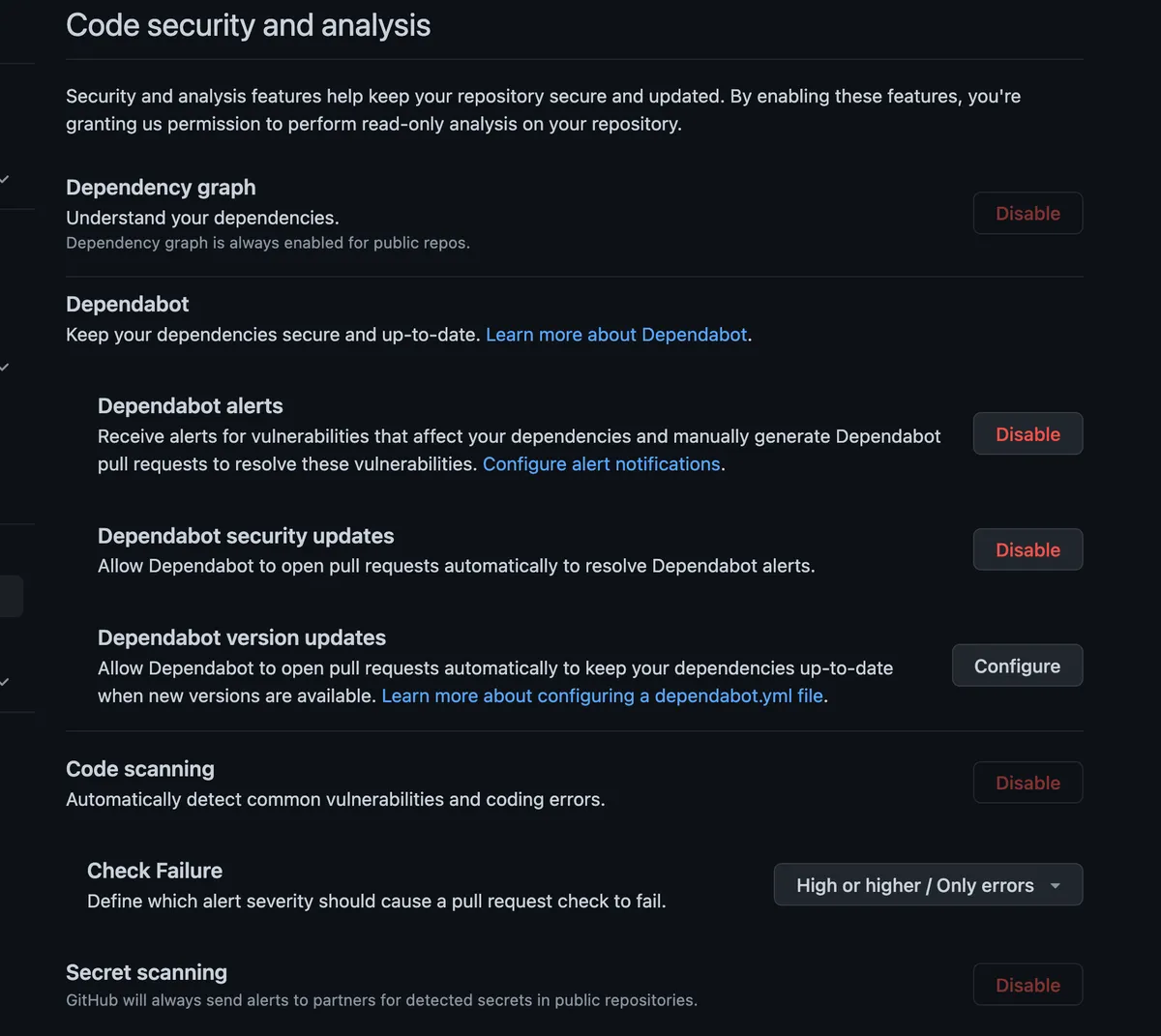Click the Check Failure heading
Viewport: 1161px width, 1036px height.
[x=155, y=871]
